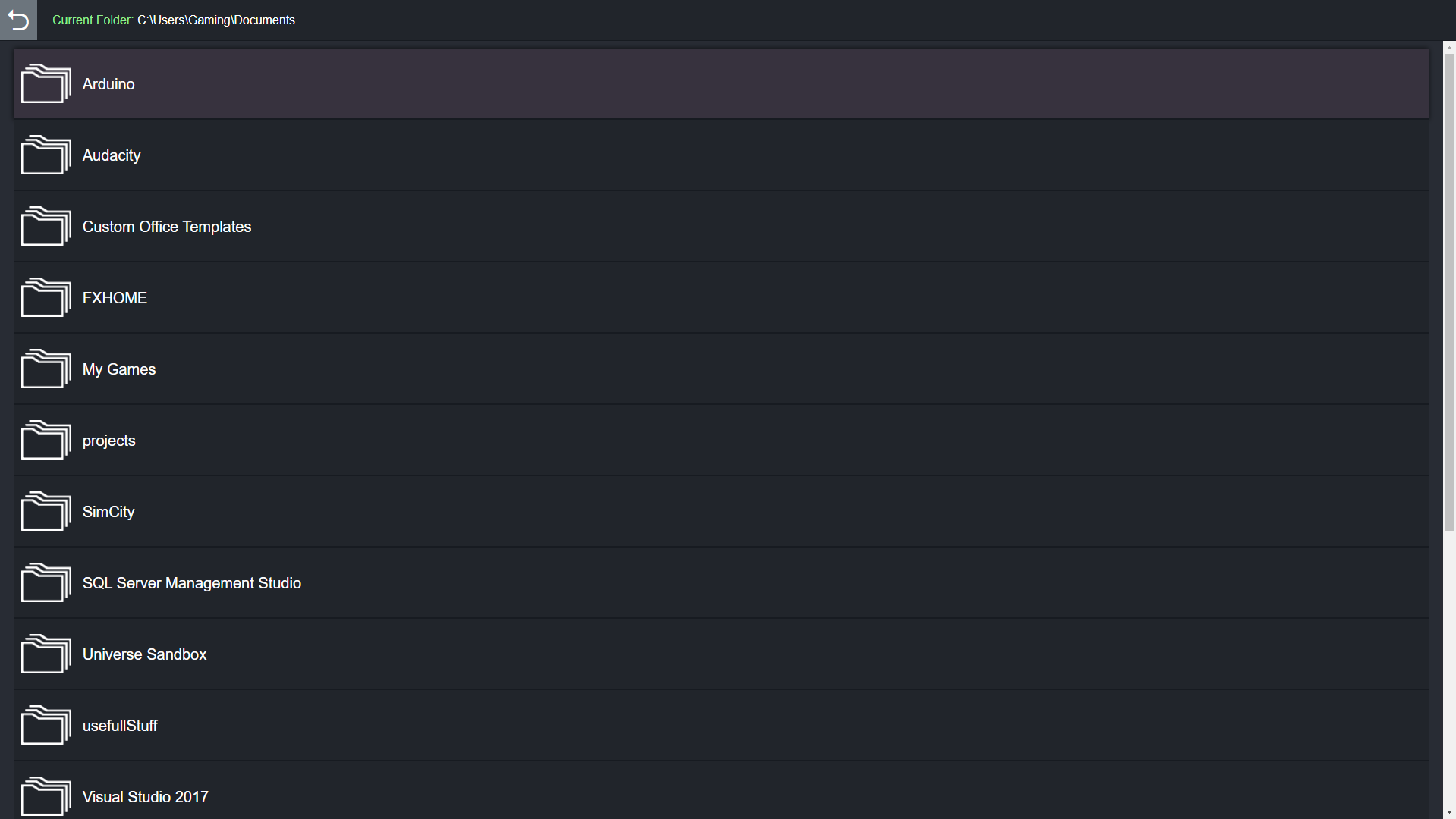This screenshot has width=1456, height=819.
Task: Open the Visual Studio 2017 folder
Action: pyautogui.click(x=145, y=796)
